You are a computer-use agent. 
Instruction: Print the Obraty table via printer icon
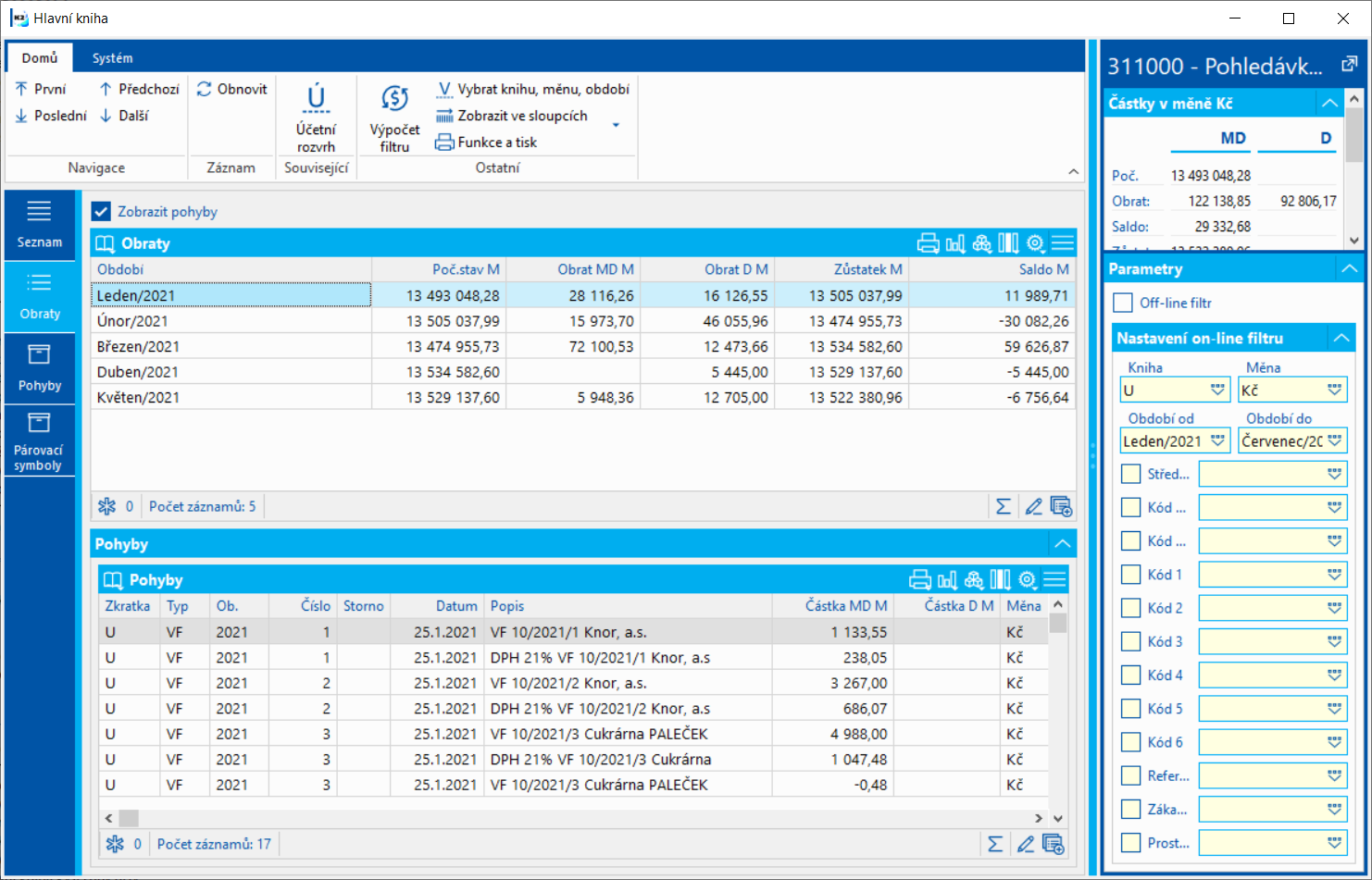pos(928,243)
